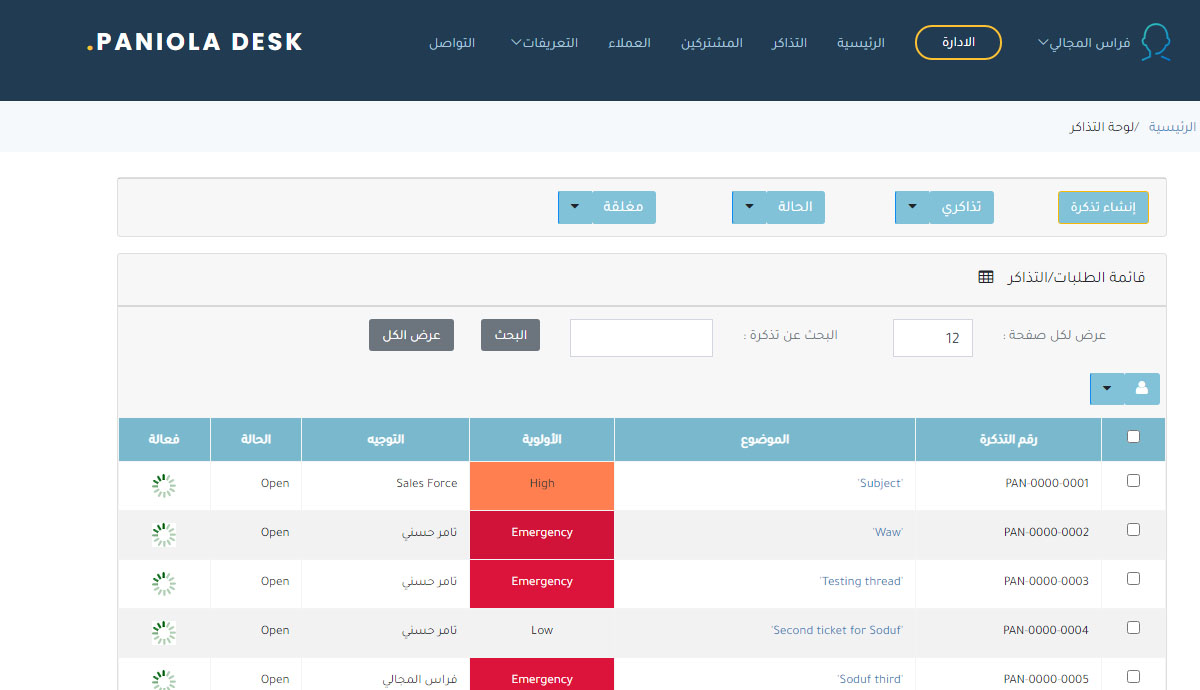Viewport: 1200px width, 690px height.
Task: Click active spinner icon for PAN-0000-0001
Action: pyautogui.click(x=164, y=485)
